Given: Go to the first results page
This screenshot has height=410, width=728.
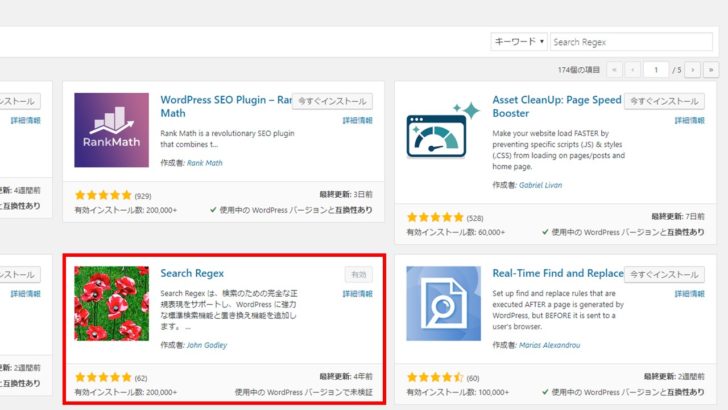Looking at the screenshot, I should (614, 70).
